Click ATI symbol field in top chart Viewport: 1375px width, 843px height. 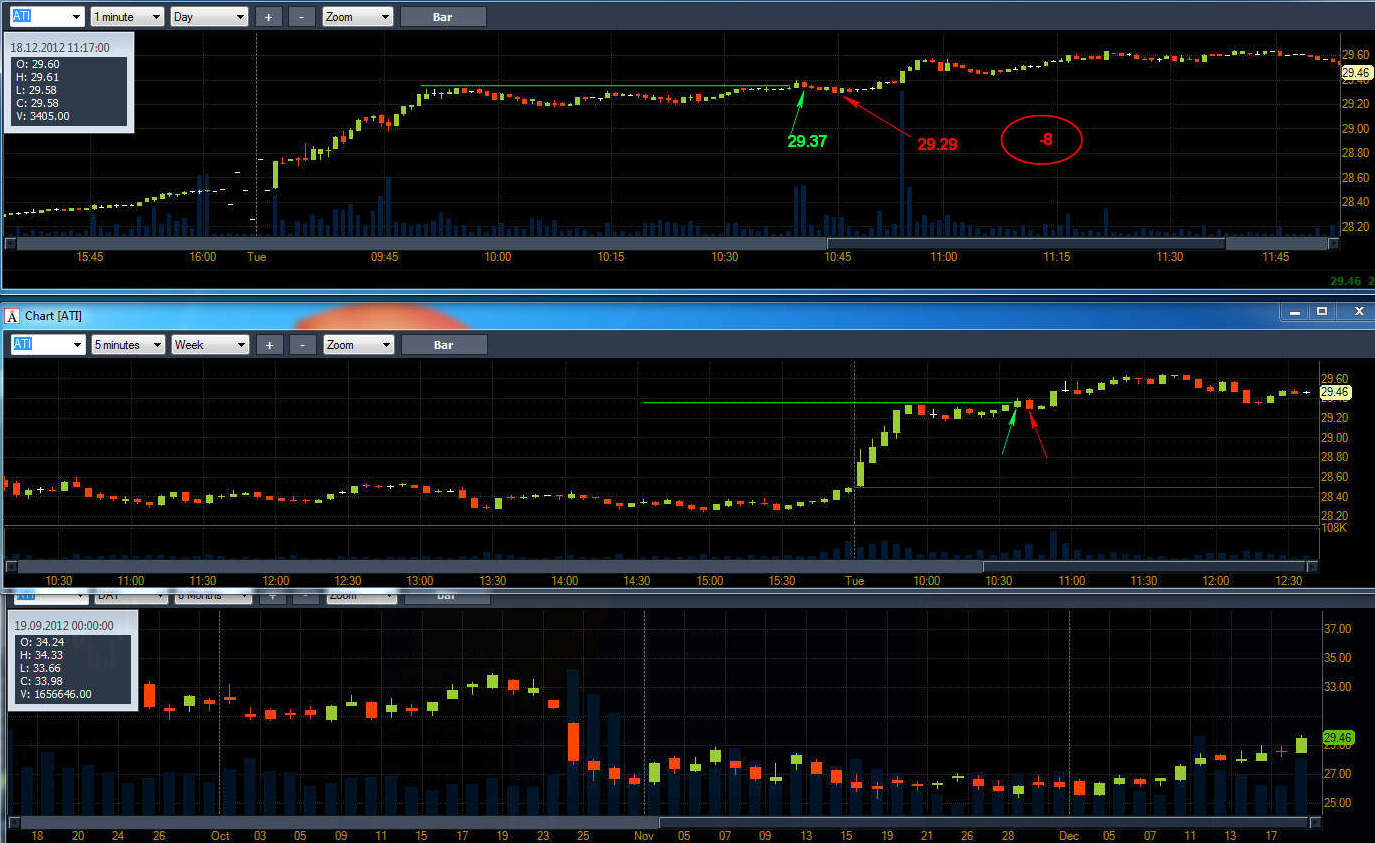[46, 17]
